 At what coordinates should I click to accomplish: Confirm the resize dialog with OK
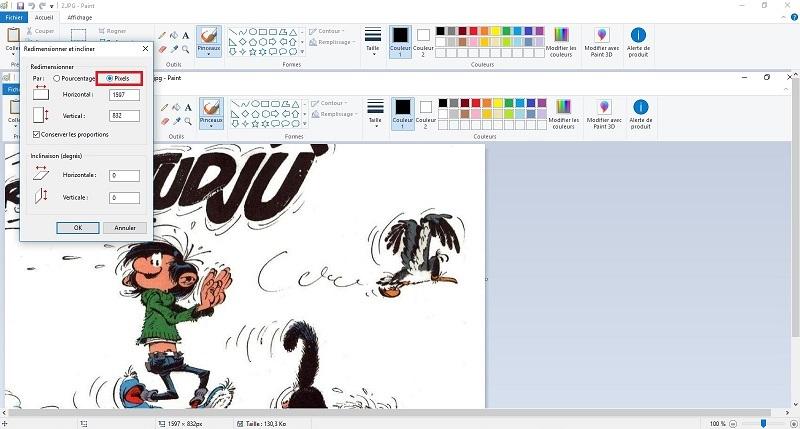coord(78,228)
